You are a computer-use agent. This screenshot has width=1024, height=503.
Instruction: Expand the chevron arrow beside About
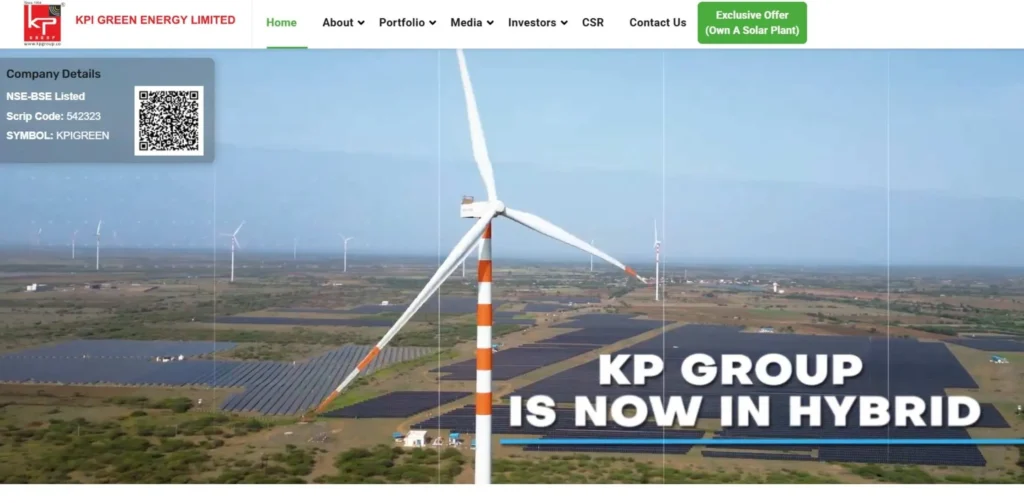click(x=361, y=23)
